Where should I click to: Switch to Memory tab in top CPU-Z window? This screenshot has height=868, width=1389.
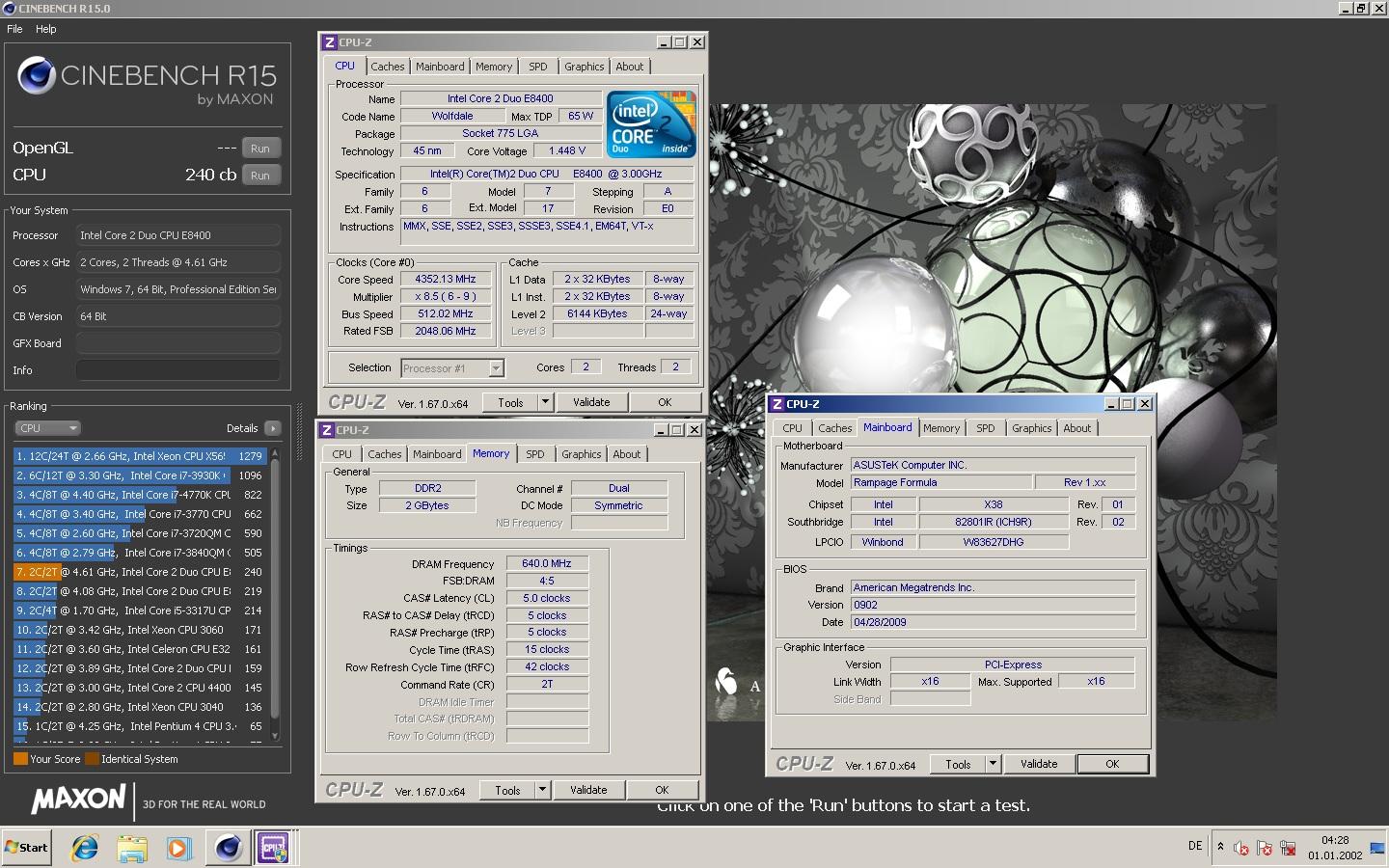(494, 67)
